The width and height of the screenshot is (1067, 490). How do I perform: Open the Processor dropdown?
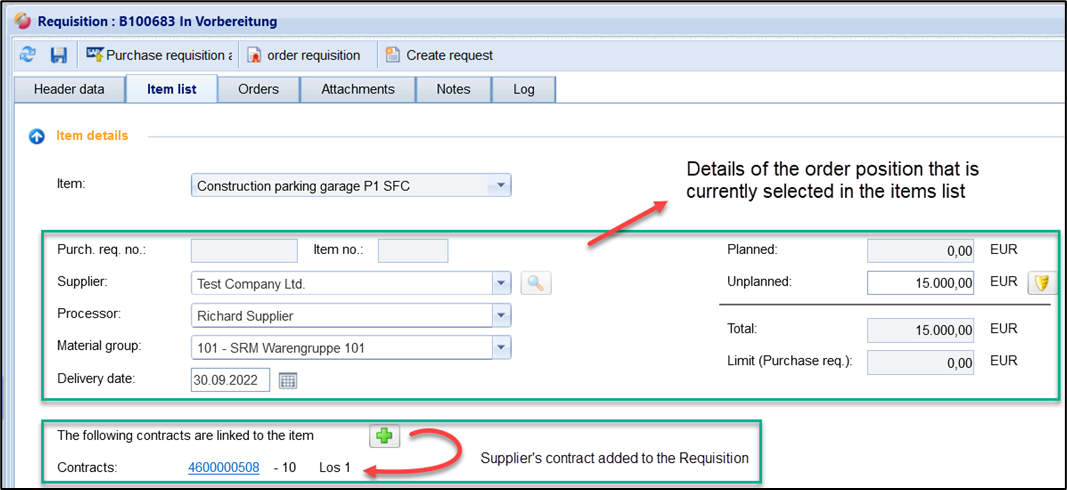(x=501, y=316)
